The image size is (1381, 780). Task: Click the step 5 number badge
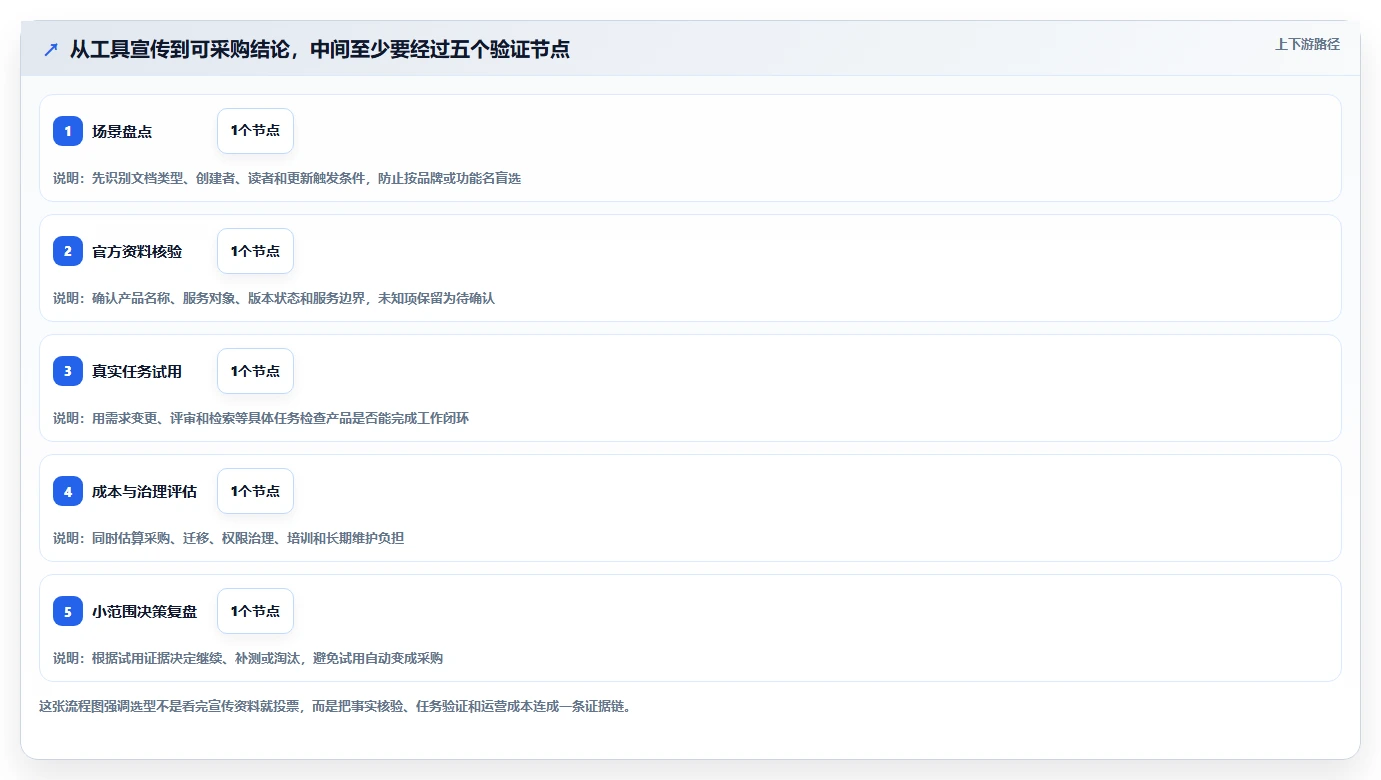(68, 611)
